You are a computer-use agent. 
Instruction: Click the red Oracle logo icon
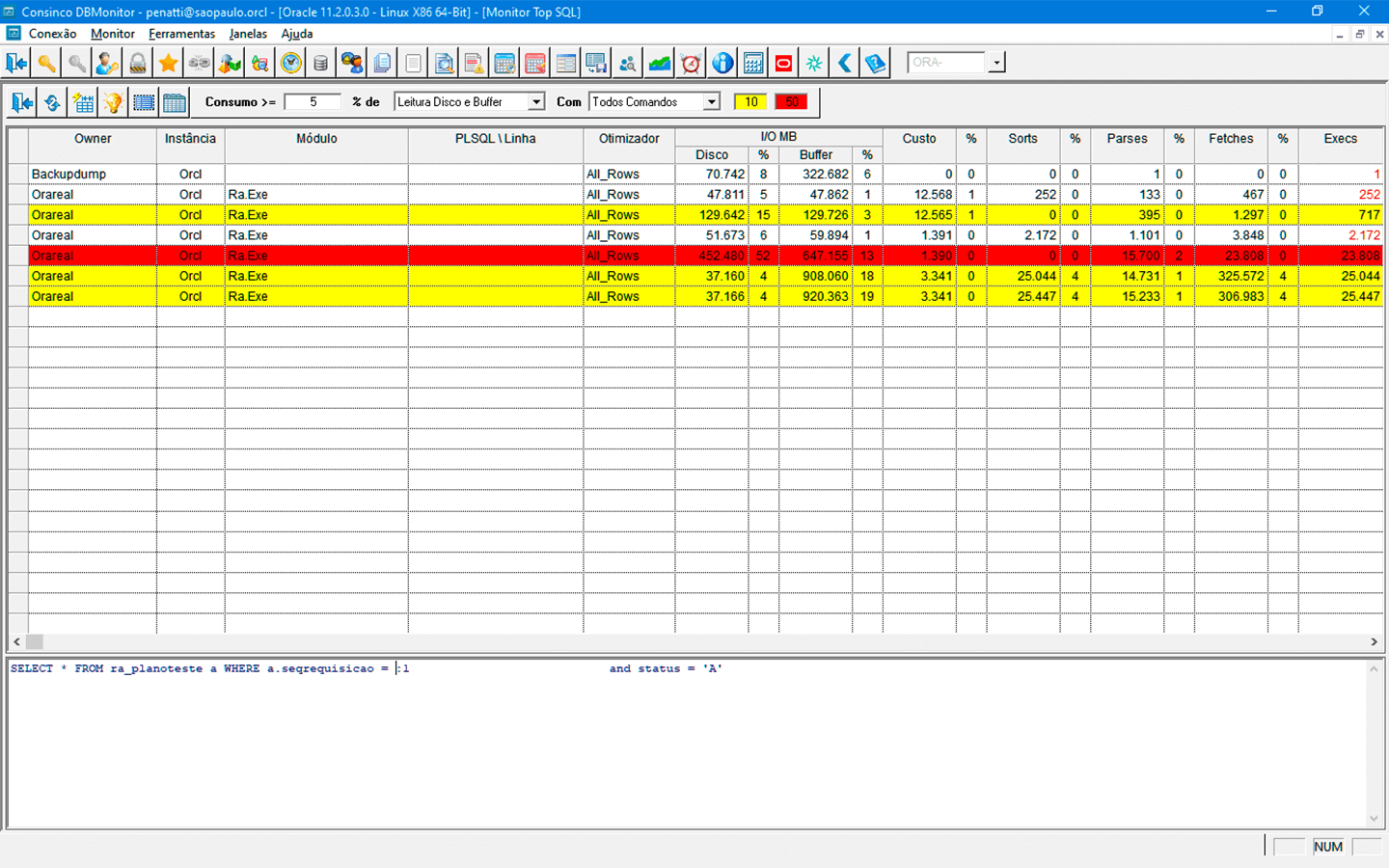[783, 64]
